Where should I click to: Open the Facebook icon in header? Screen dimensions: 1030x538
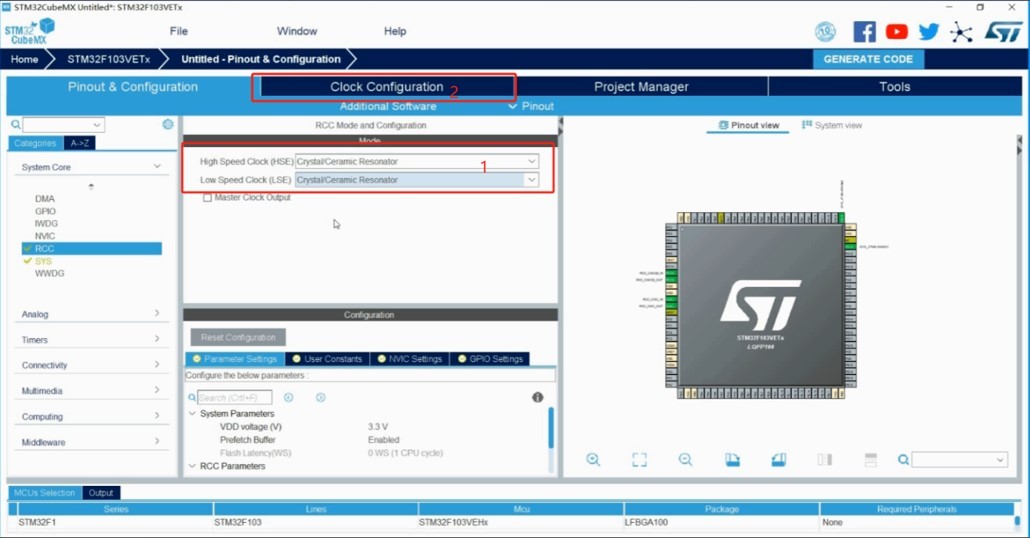coord(864,32)
